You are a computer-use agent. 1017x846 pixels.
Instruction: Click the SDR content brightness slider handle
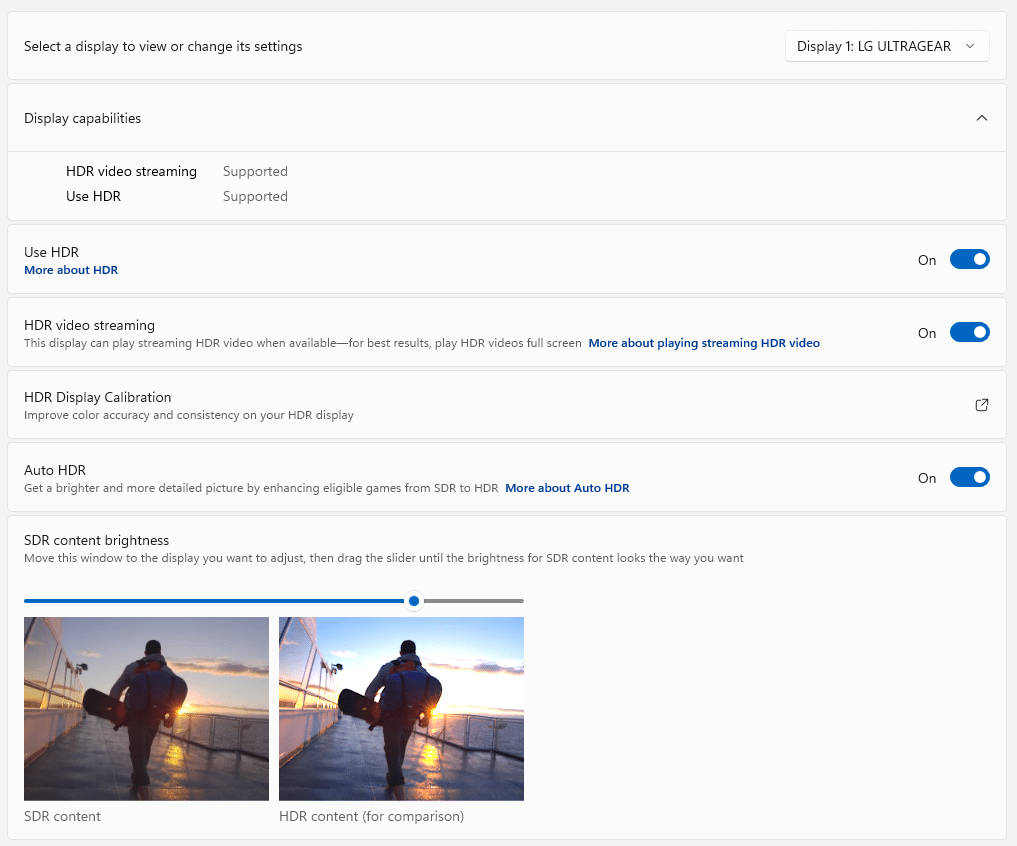pos(414,601)
